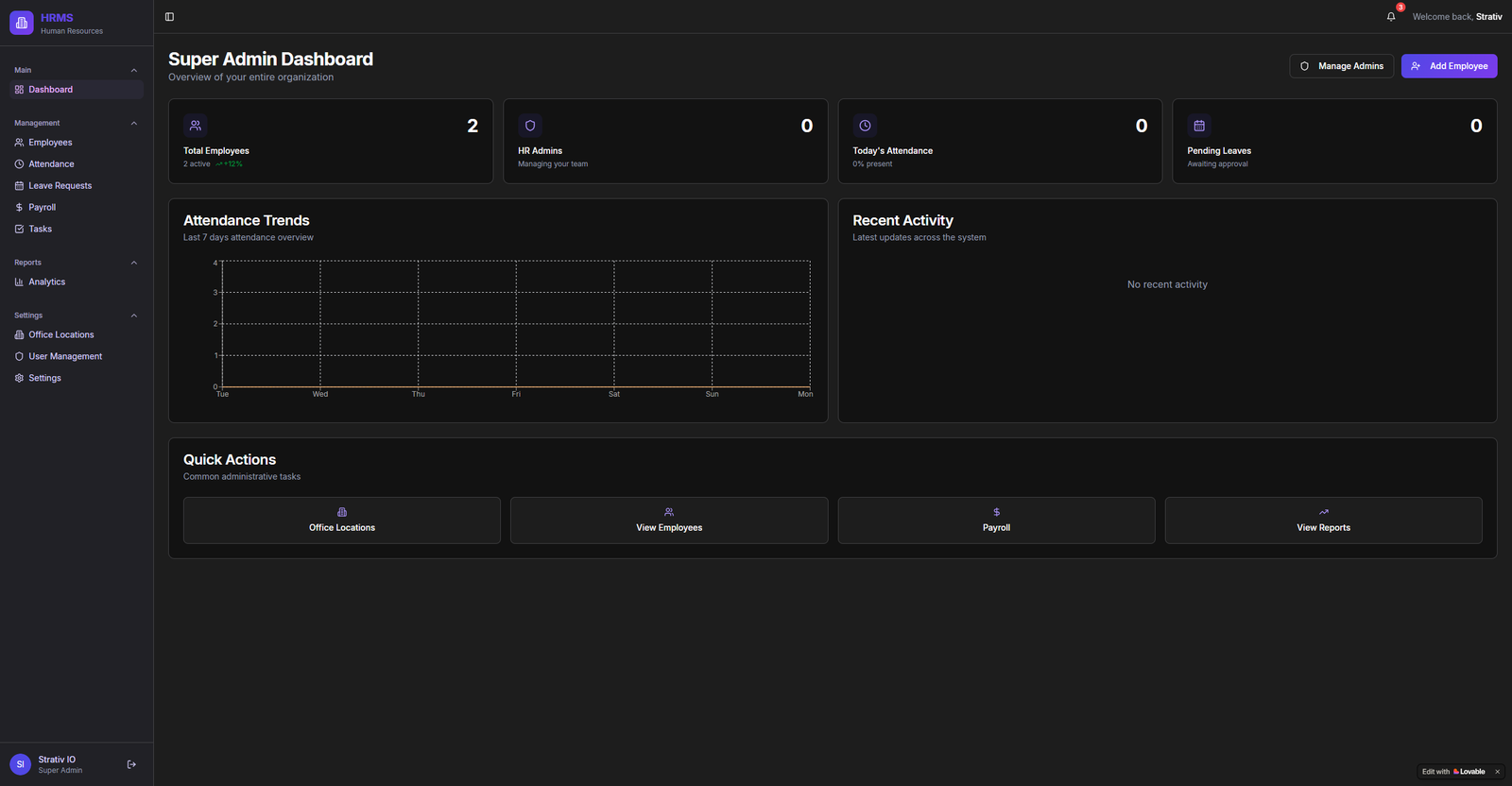Click the Edit with Lovable link
This screenshot has width=1512, height=786.
(x=1453, y=772)
